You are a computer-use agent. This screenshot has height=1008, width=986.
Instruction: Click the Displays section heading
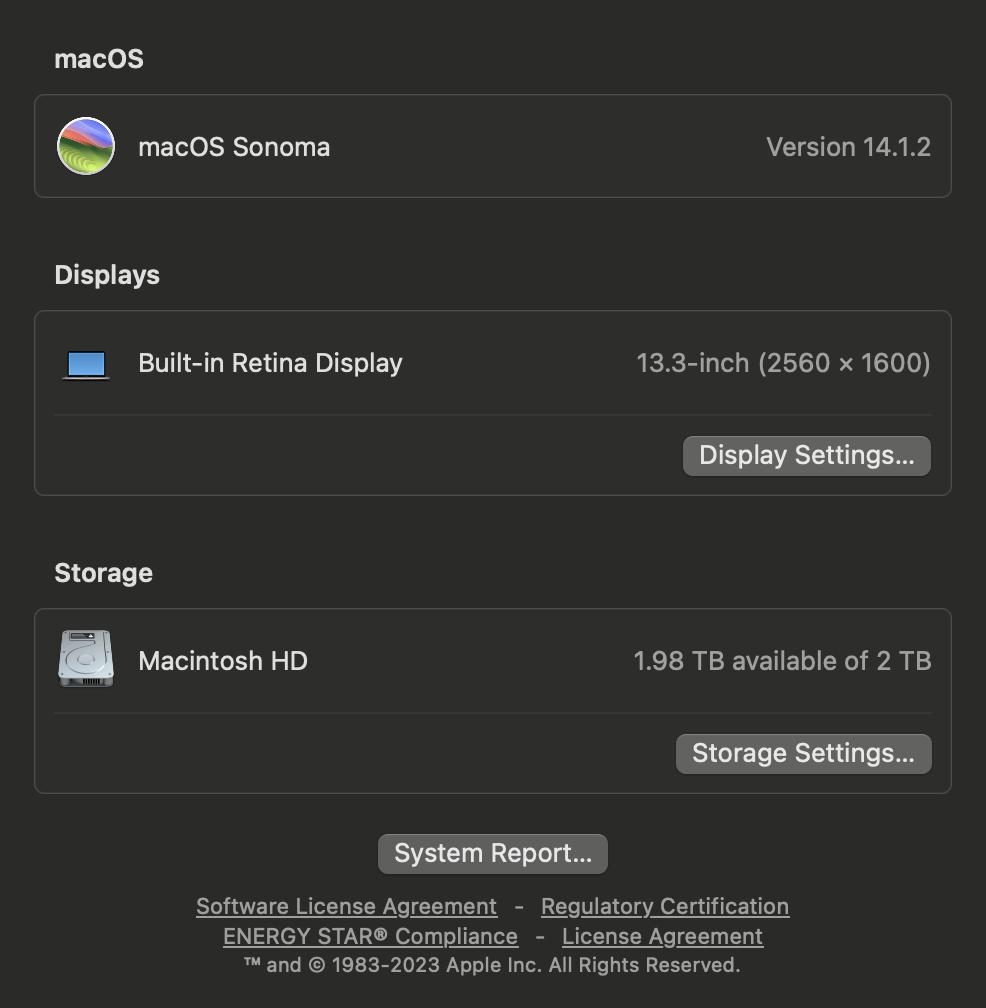107,275
